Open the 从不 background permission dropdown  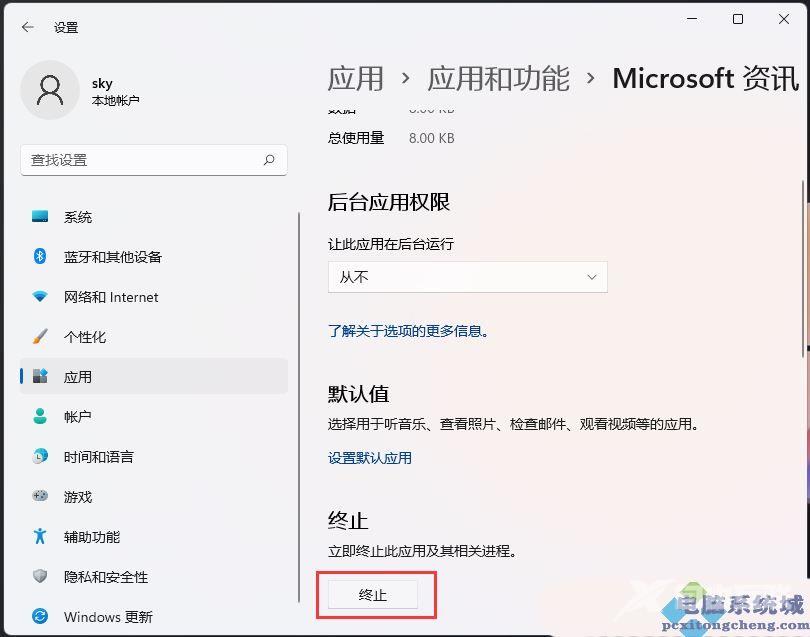tap(468, 277)
